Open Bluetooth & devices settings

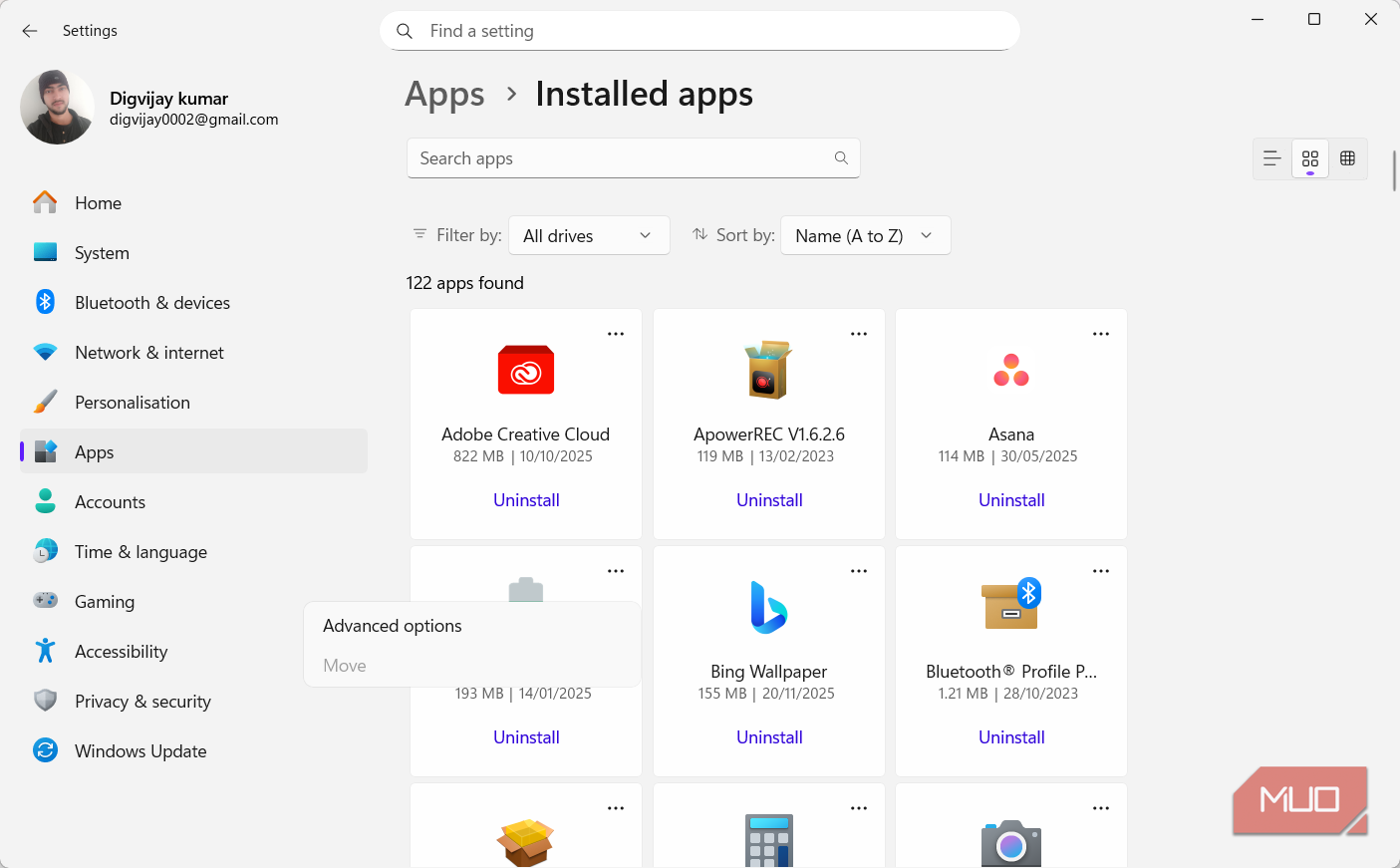click(193, 303)
